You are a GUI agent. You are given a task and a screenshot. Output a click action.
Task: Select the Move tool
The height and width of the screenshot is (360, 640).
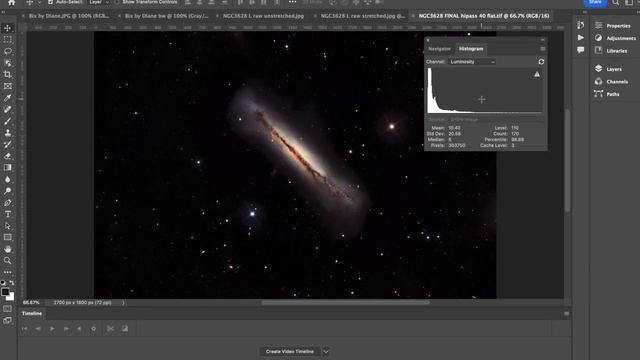[x=7, y=28]
